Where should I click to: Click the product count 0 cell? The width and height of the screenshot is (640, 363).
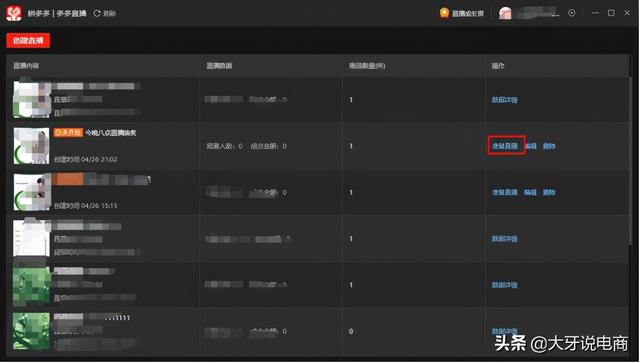coord(351,331)
